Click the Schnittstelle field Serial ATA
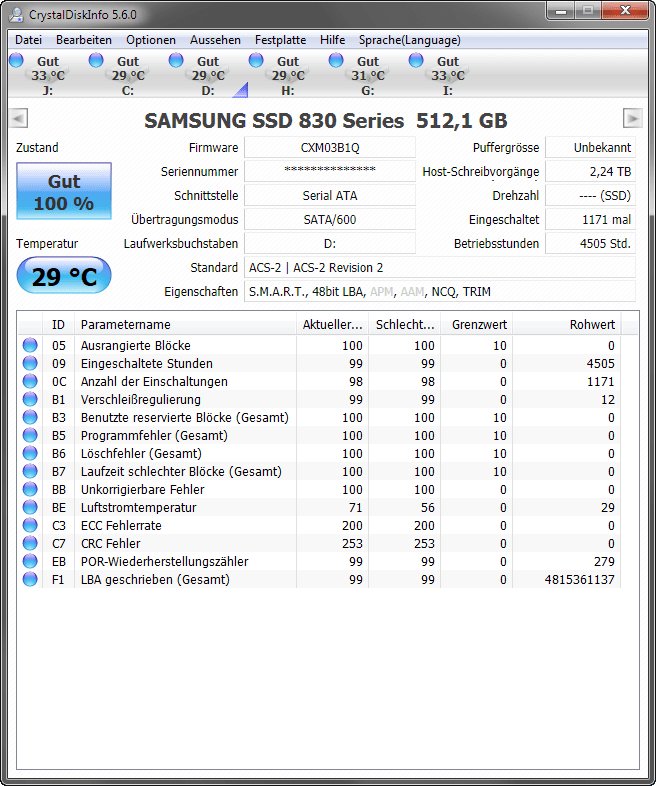 coord(330,195)
